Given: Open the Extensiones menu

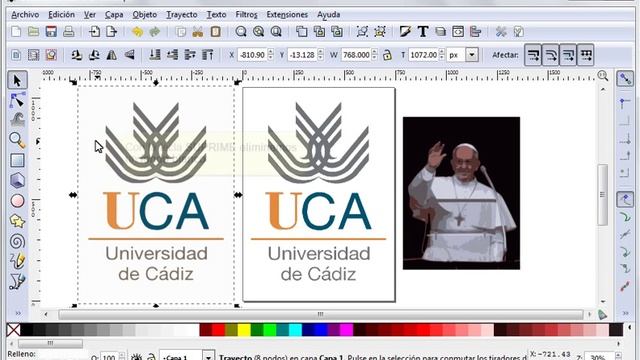Looking at the screenshot, I should 287,15.
